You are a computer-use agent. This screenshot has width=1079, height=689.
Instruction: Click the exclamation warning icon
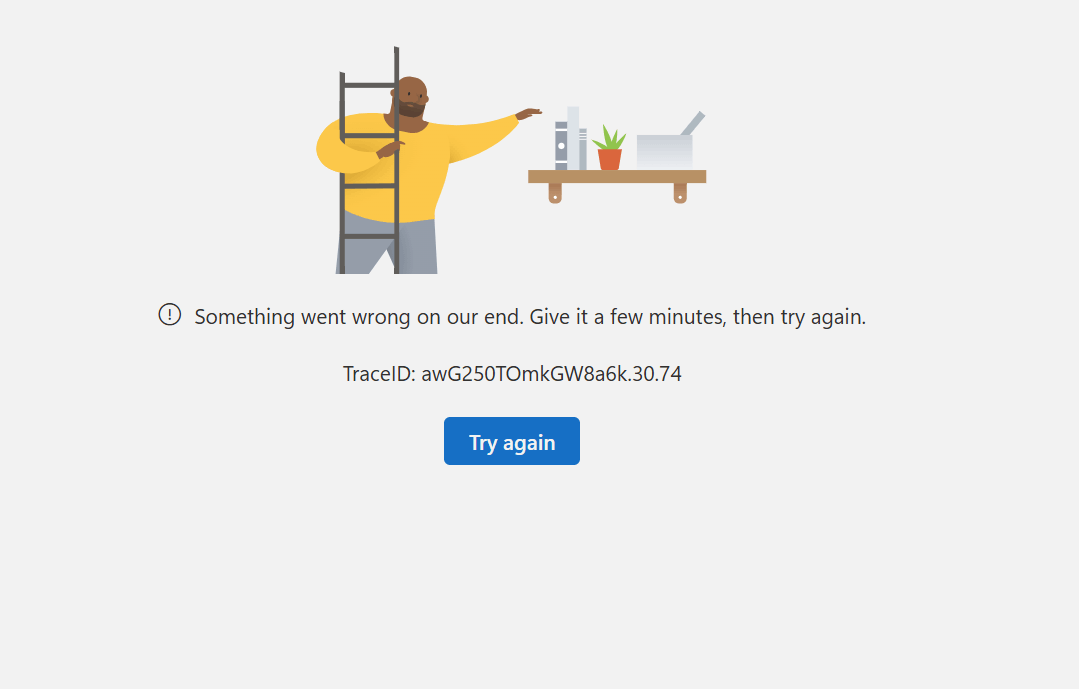coord(169,315)
